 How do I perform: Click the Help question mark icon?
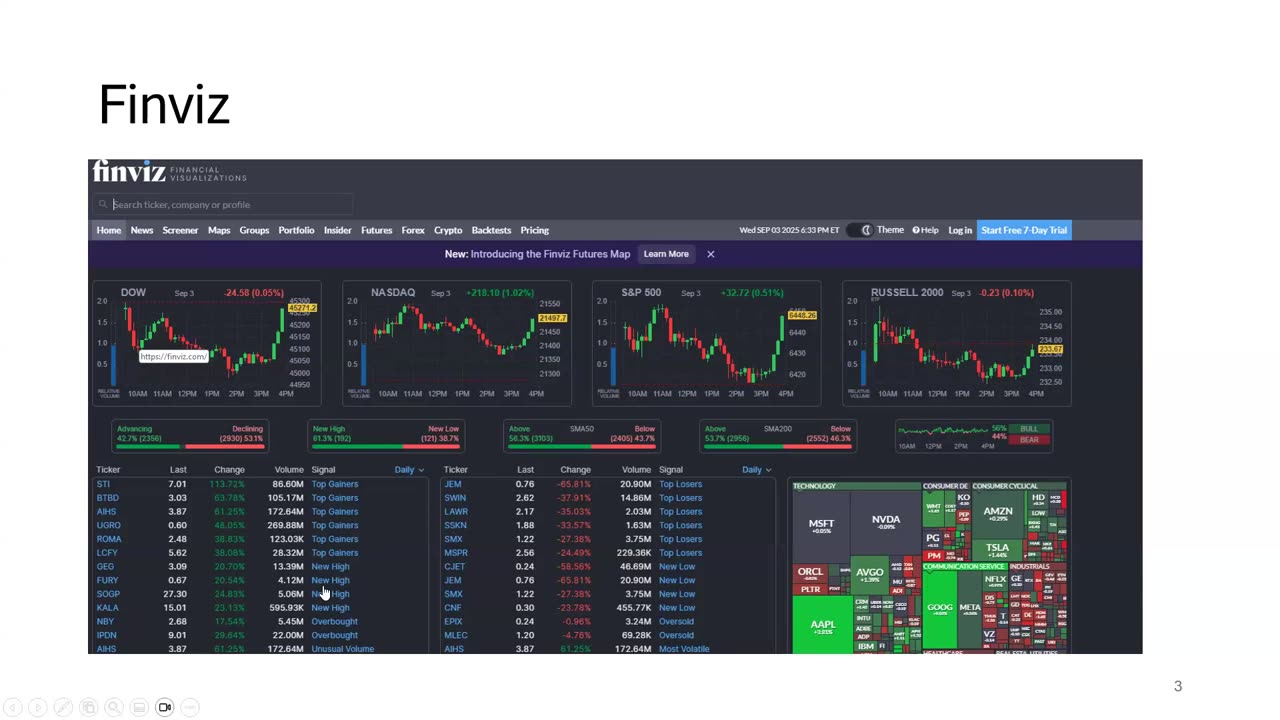click(915, 230)
